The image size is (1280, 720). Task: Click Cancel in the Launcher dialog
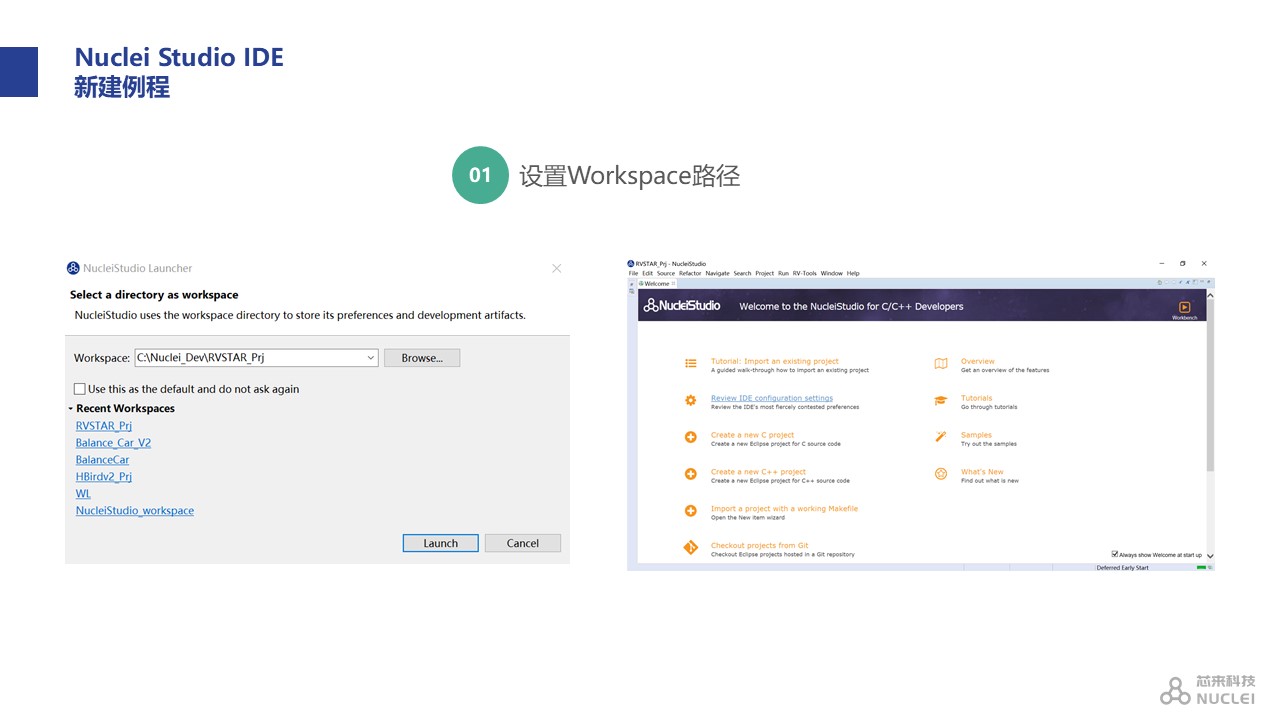(522, 543)
